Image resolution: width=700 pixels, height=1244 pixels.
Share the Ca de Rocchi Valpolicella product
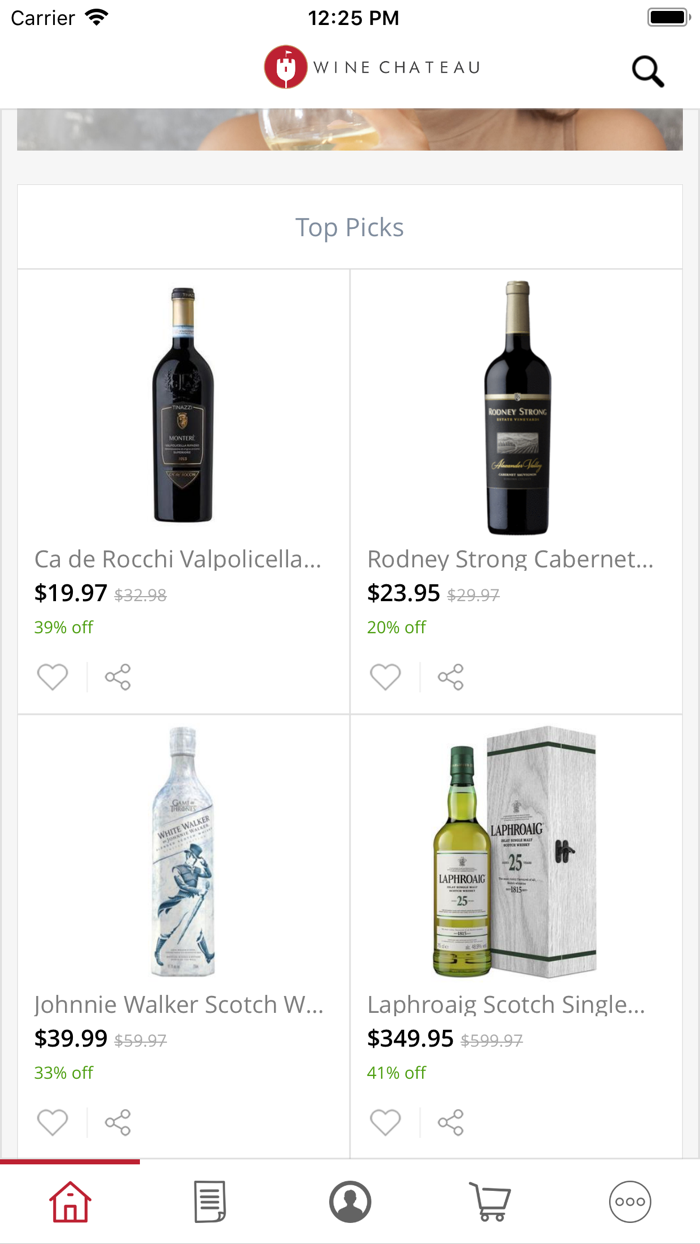click(118, 676)
